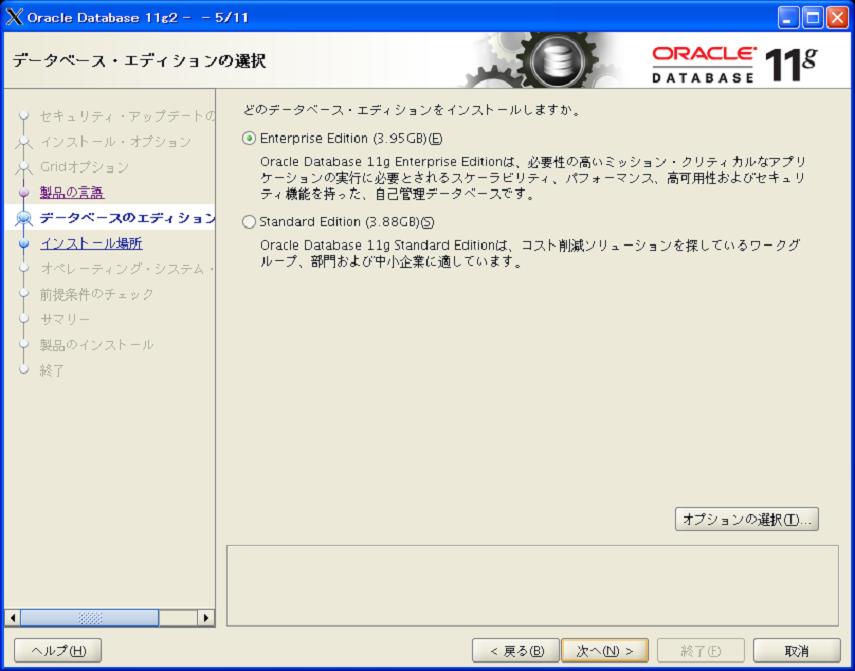Click the question text どのデータベース・エディションを
The width and height of the screenshot is (855, 671).
coord(412,110)
